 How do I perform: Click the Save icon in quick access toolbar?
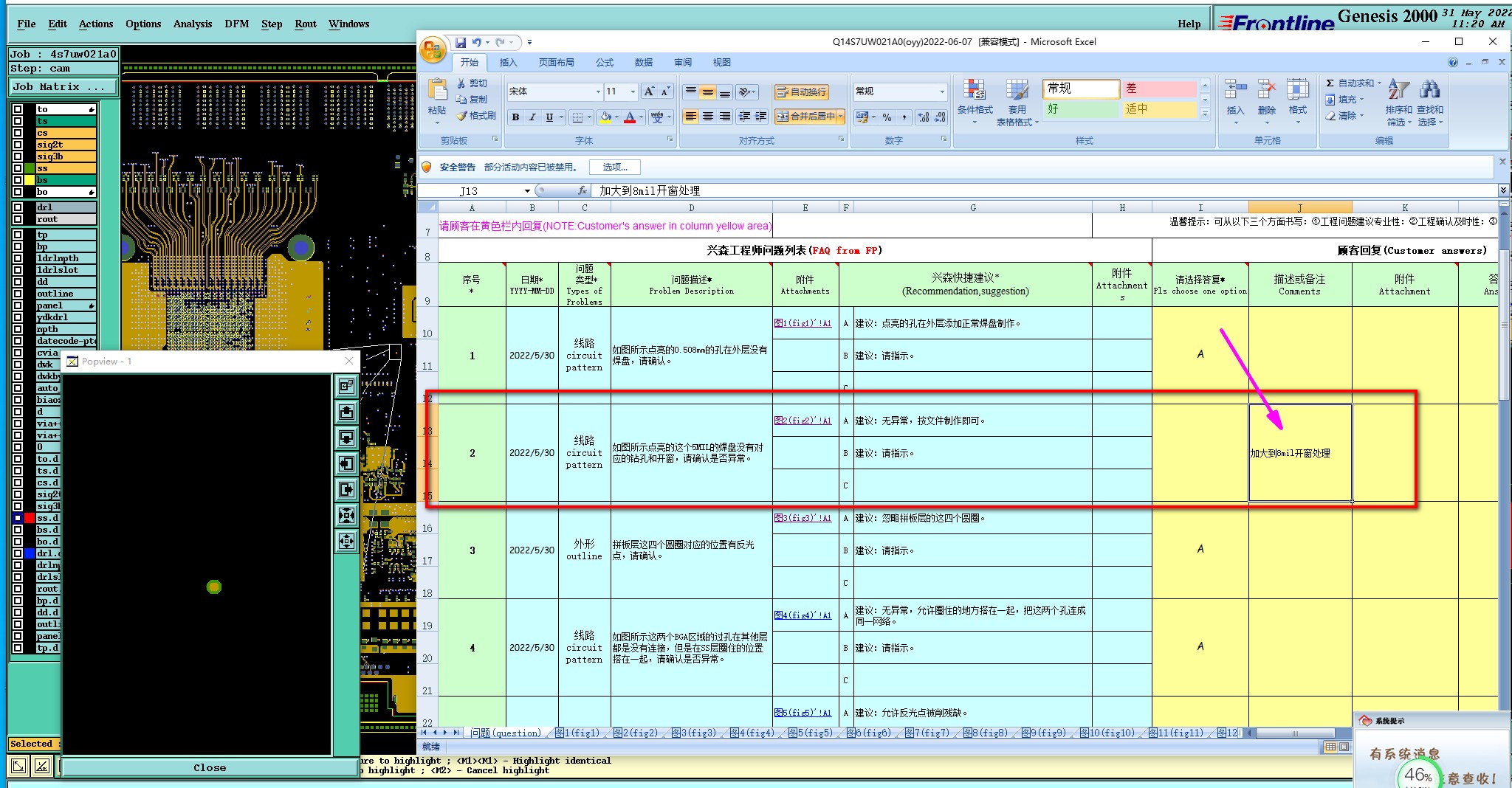[461, 43]
